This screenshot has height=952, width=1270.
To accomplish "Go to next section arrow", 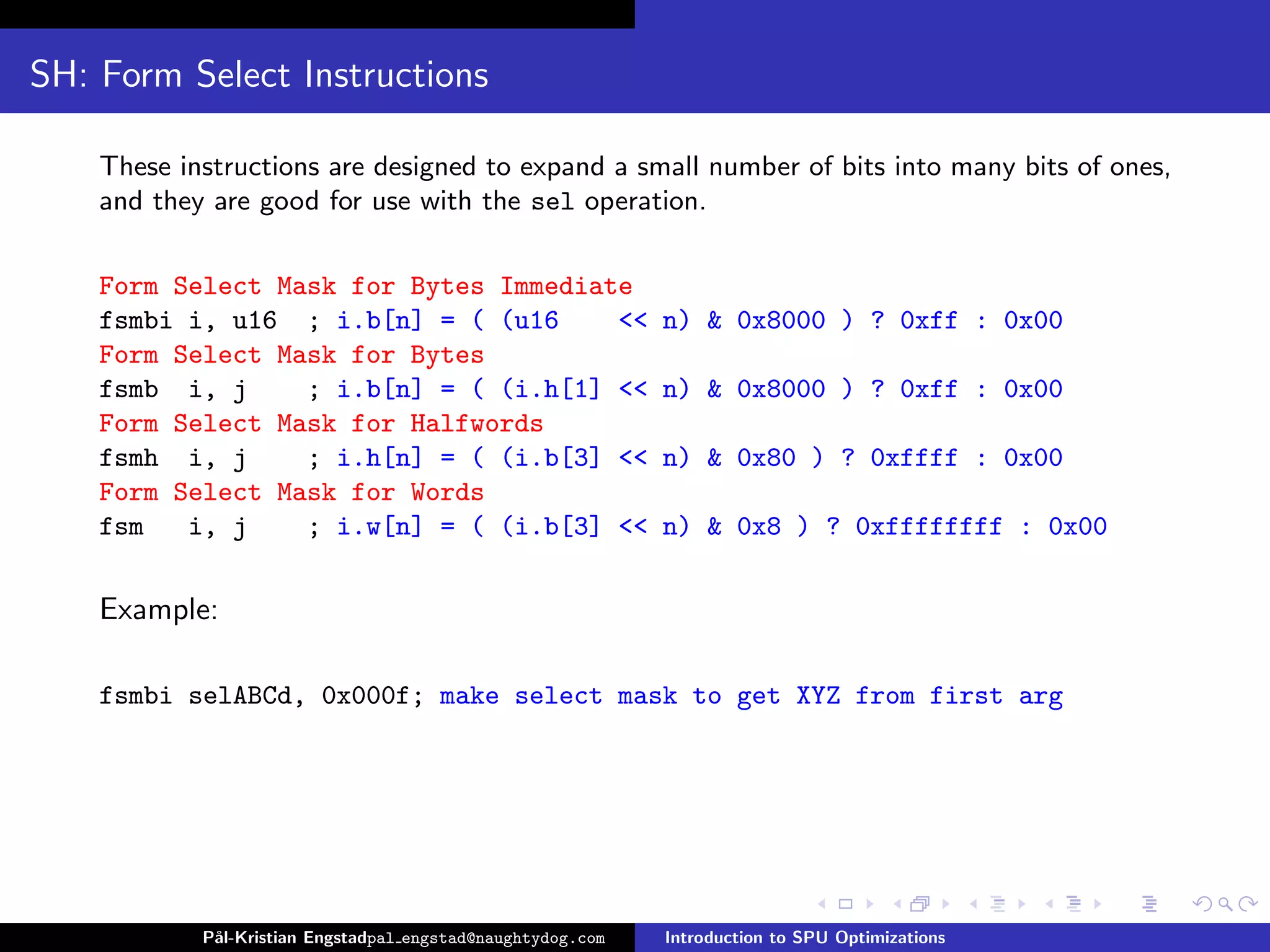I will pos(1098,904).
